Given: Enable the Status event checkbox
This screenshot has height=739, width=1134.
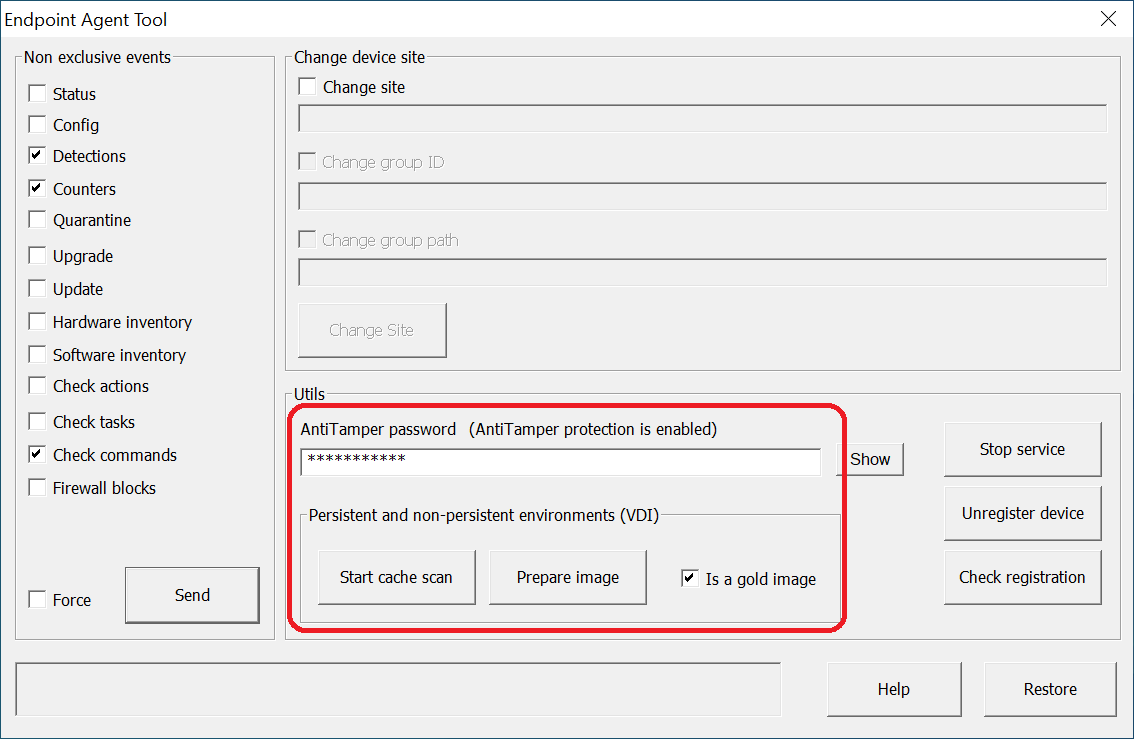Looking at the screenshot, I should click(x=38, y=93).
